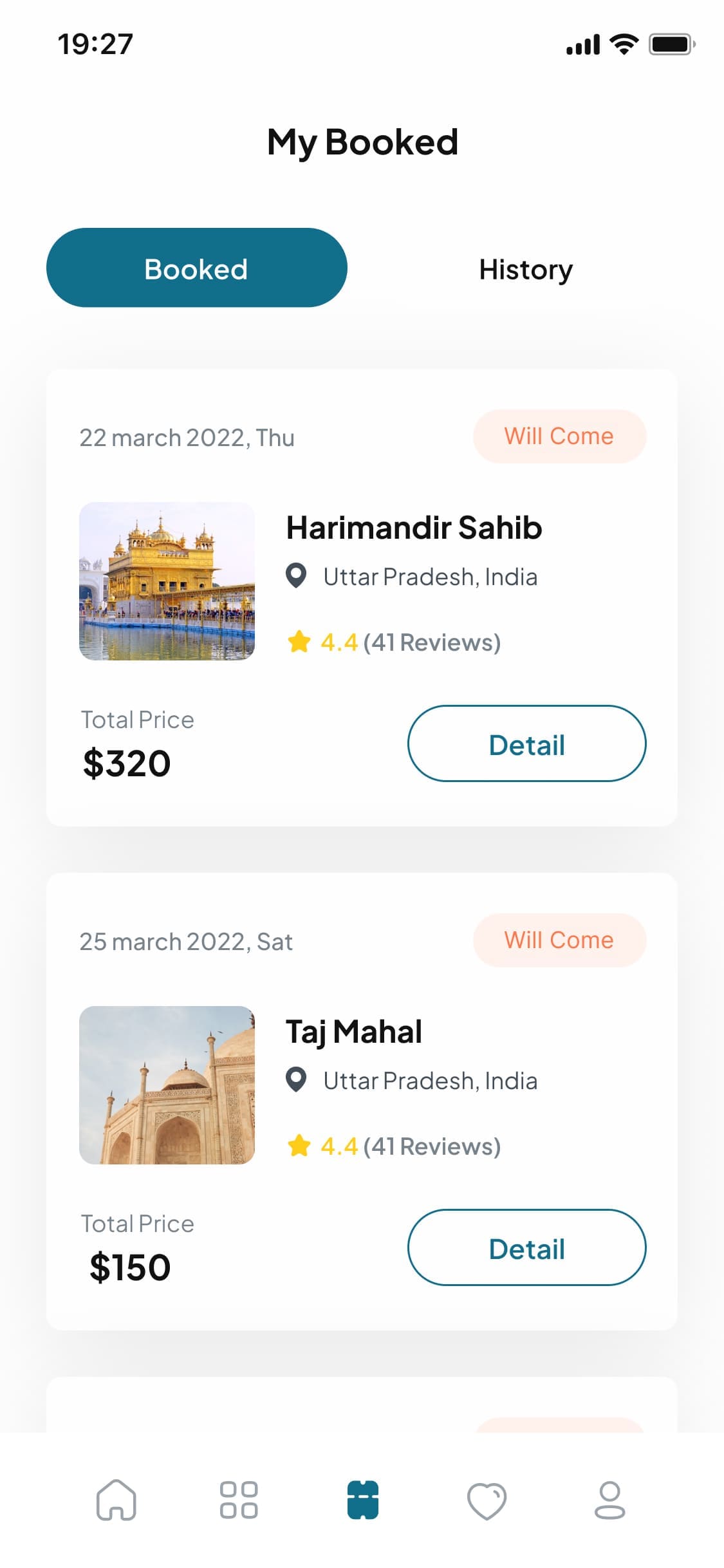Open the categories grid icon
Image resolution: width=724 pixels, height=1568 pixels.
(x=239, y=1500)
